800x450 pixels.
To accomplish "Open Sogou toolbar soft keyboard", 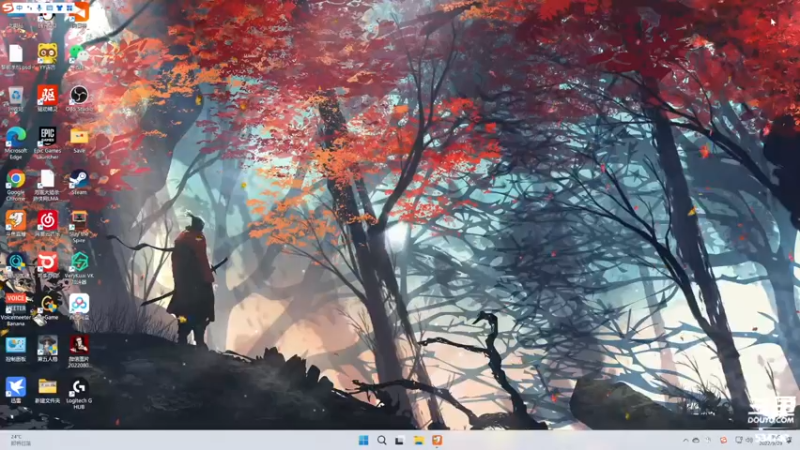I will click(49, 8).
